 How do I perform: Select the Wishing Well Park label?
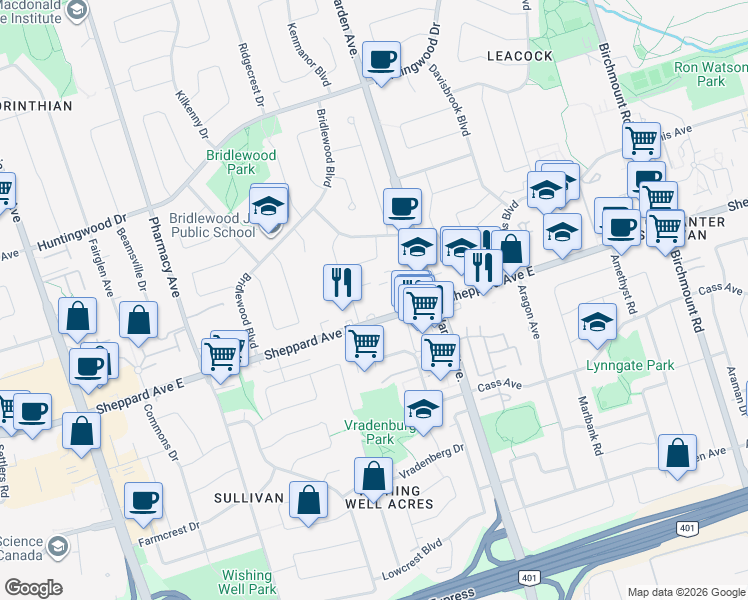(x=247, y=582)
